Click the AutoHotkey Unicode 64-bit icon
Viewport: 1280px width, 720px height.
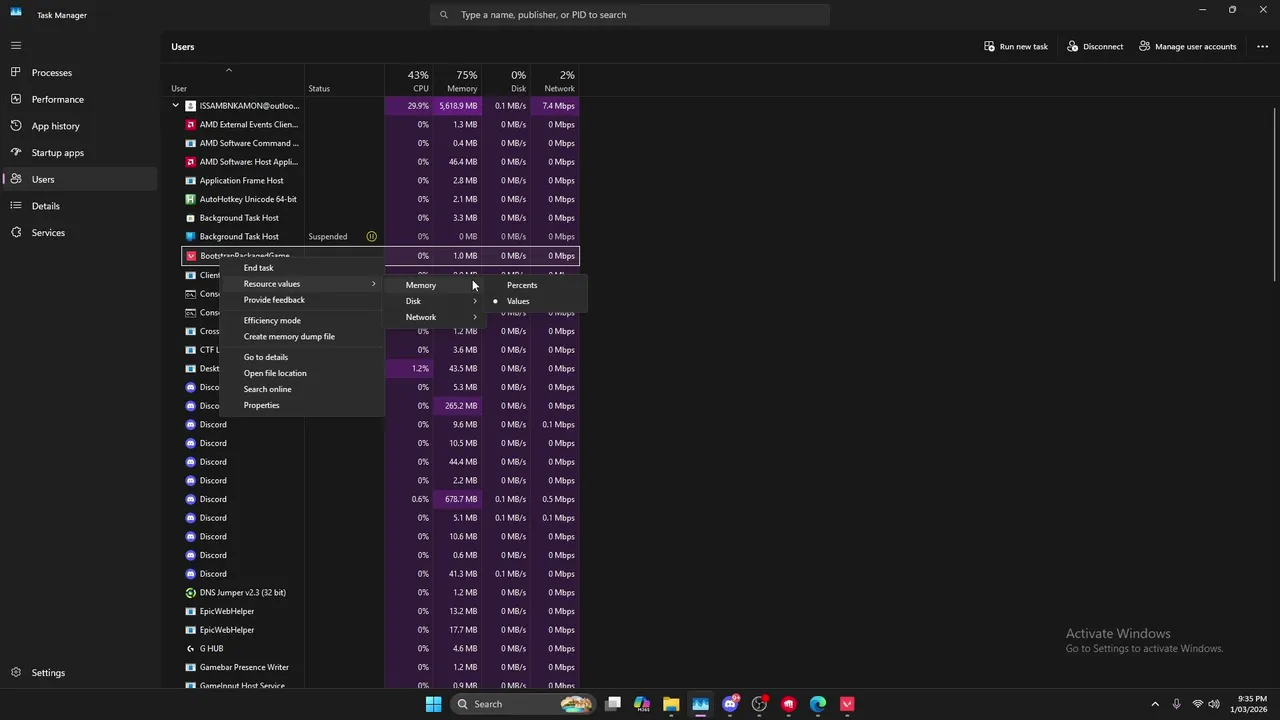(191, 199)
